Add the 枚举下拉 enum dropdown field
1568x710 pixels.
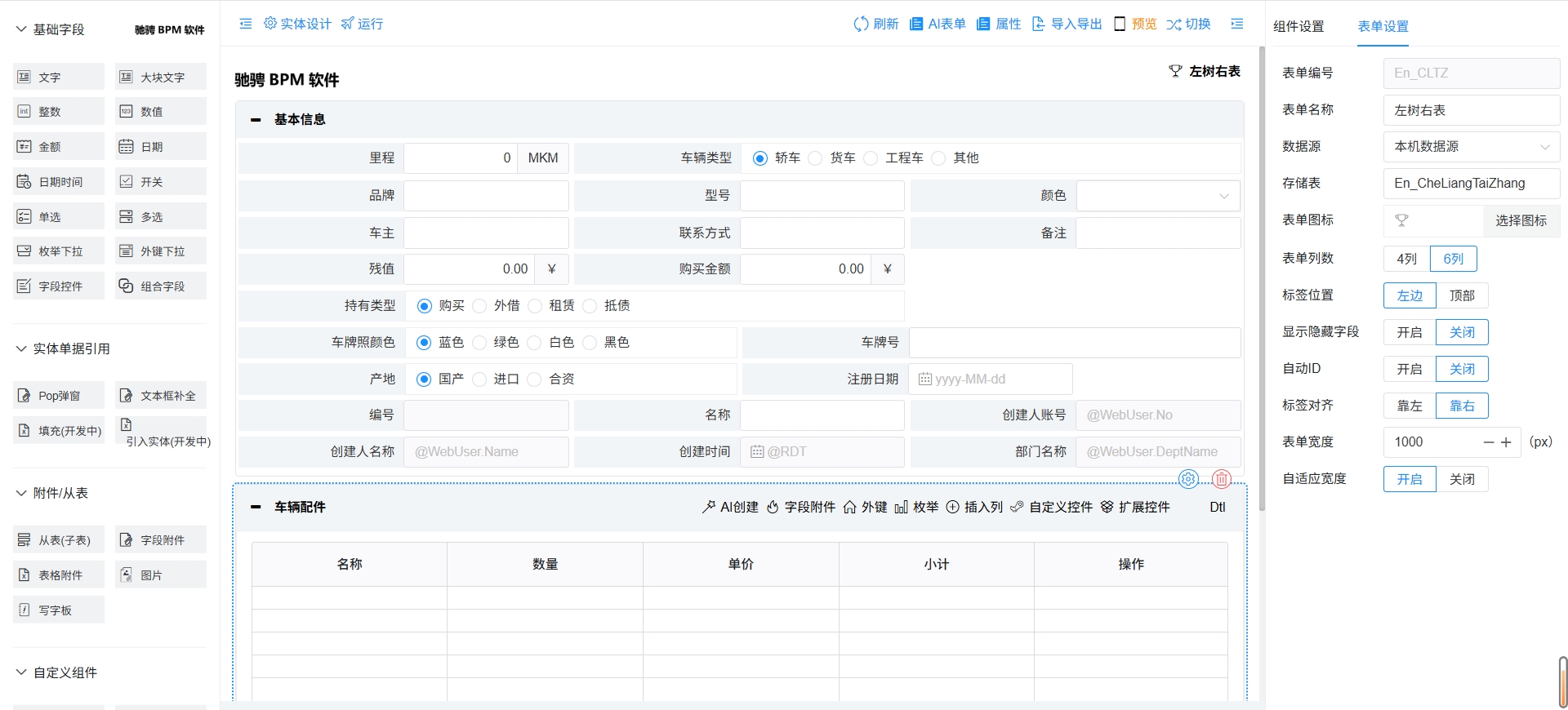pyautogui.click(x=59, y=251)
